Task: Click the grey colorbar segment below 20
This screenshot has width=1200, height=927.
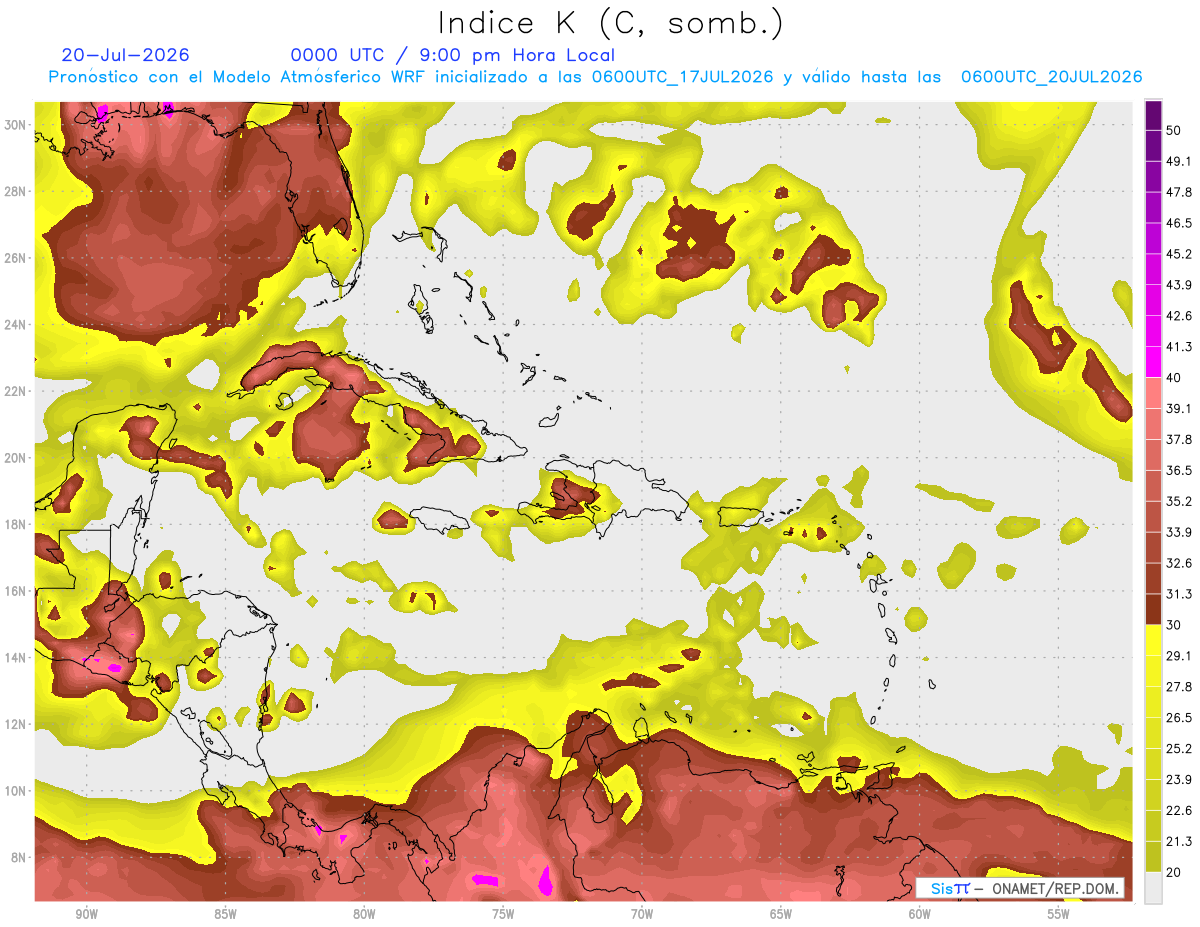Action: tap(1153, 888)
